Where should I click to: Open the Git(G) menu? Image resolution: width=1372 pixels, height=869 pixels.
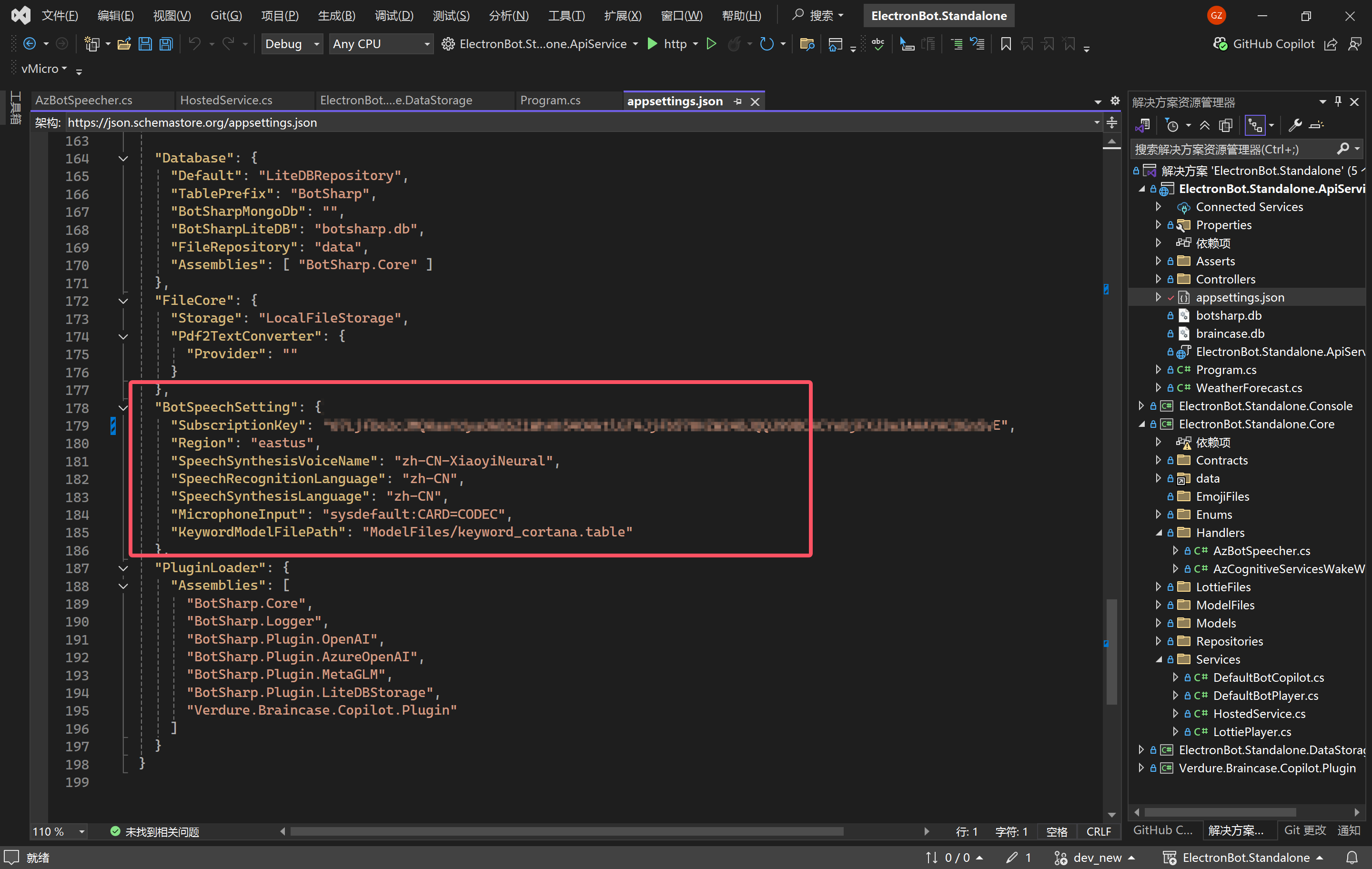226,15
